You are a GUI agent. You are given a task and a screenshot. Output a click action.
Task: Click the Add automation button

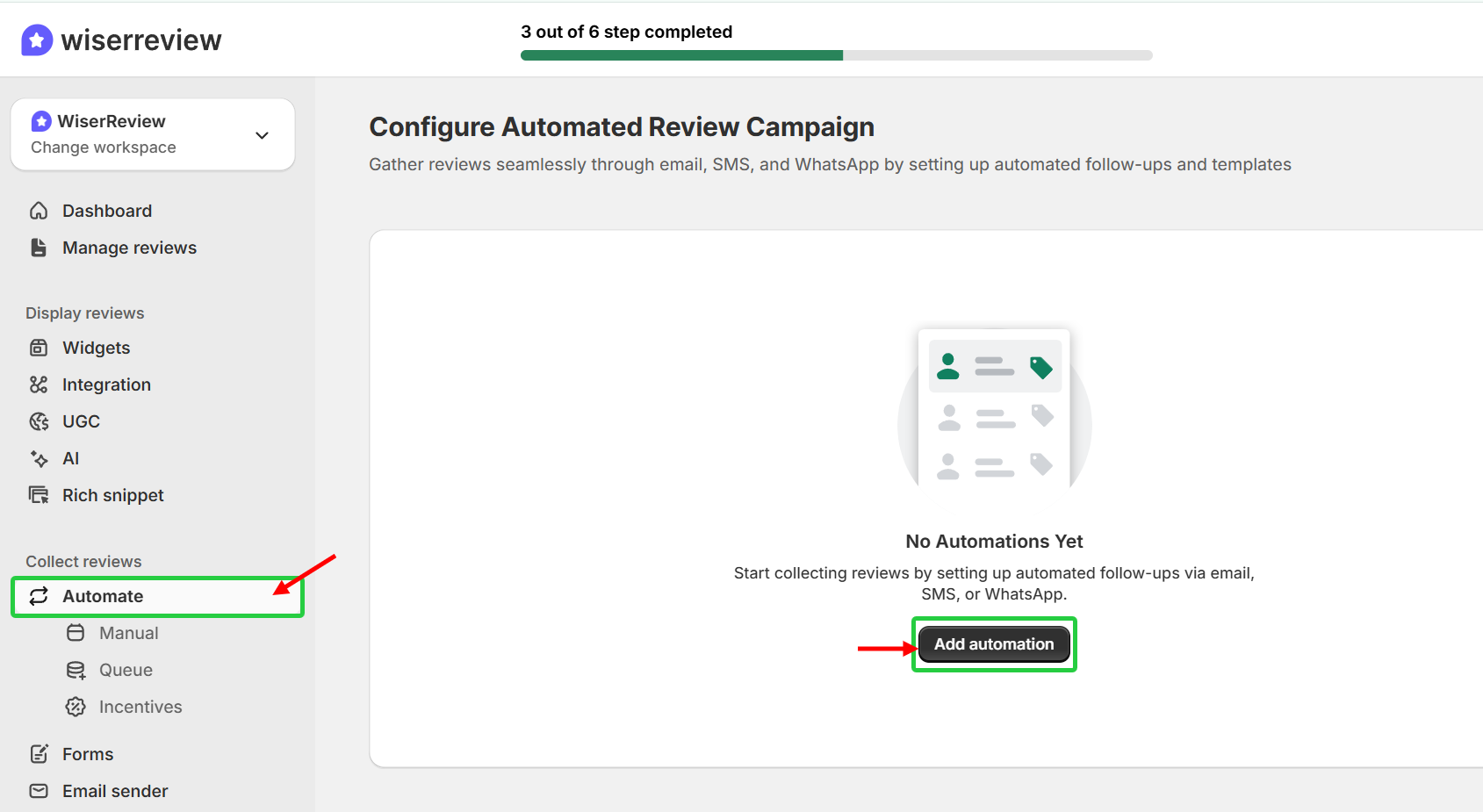point(993,643)
